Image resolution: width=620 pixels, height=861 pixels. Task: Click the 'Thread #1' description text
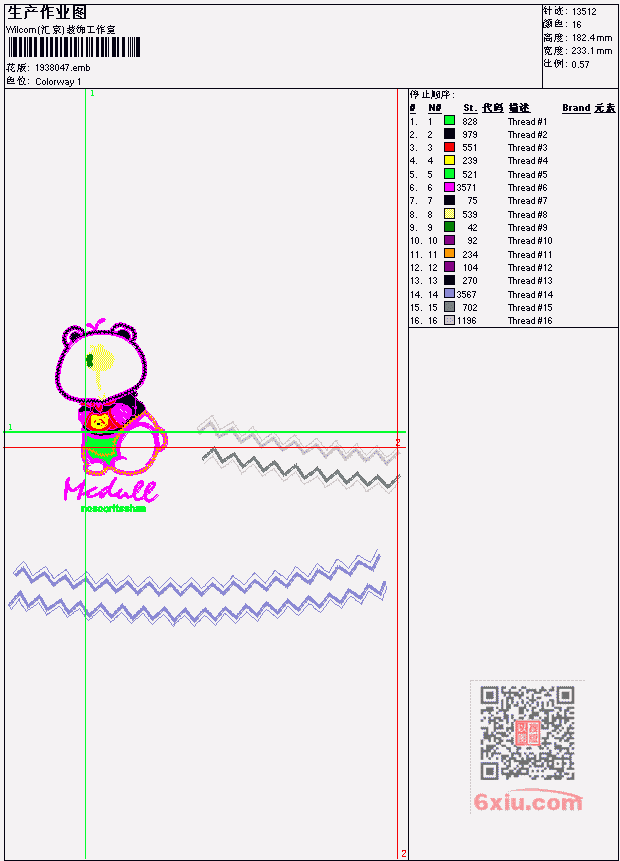[527, 121]
